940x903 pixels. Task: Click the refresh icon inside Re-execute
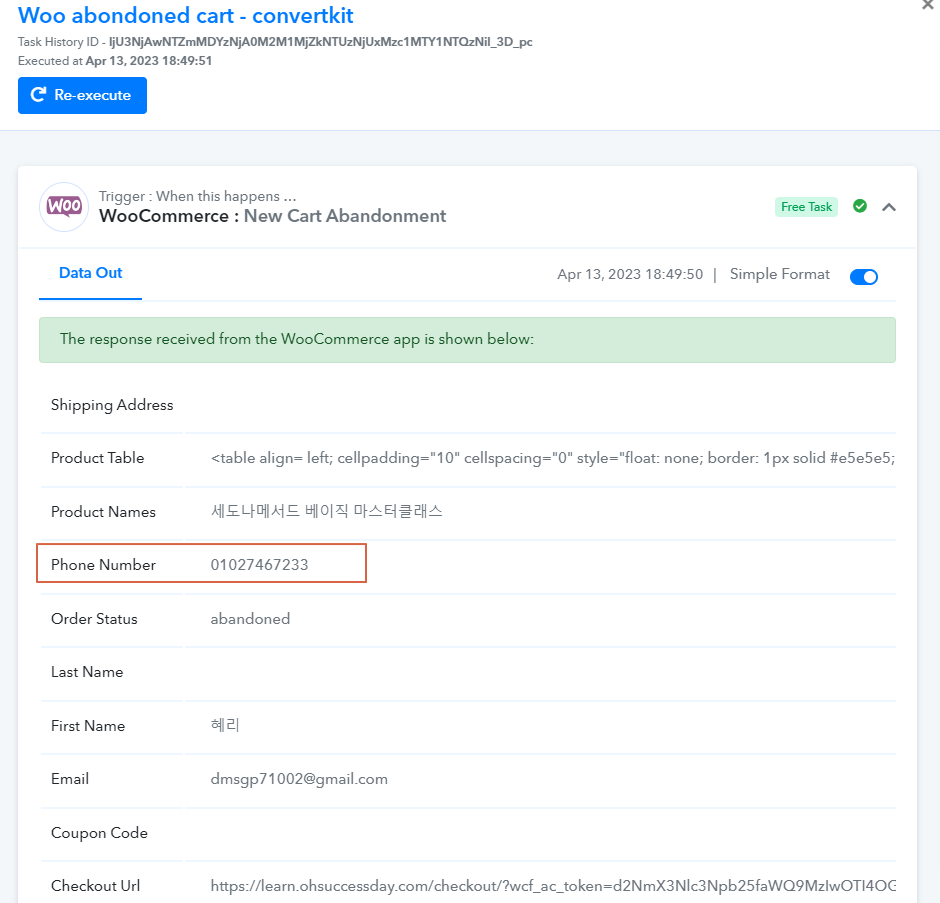tap(38, 95)
